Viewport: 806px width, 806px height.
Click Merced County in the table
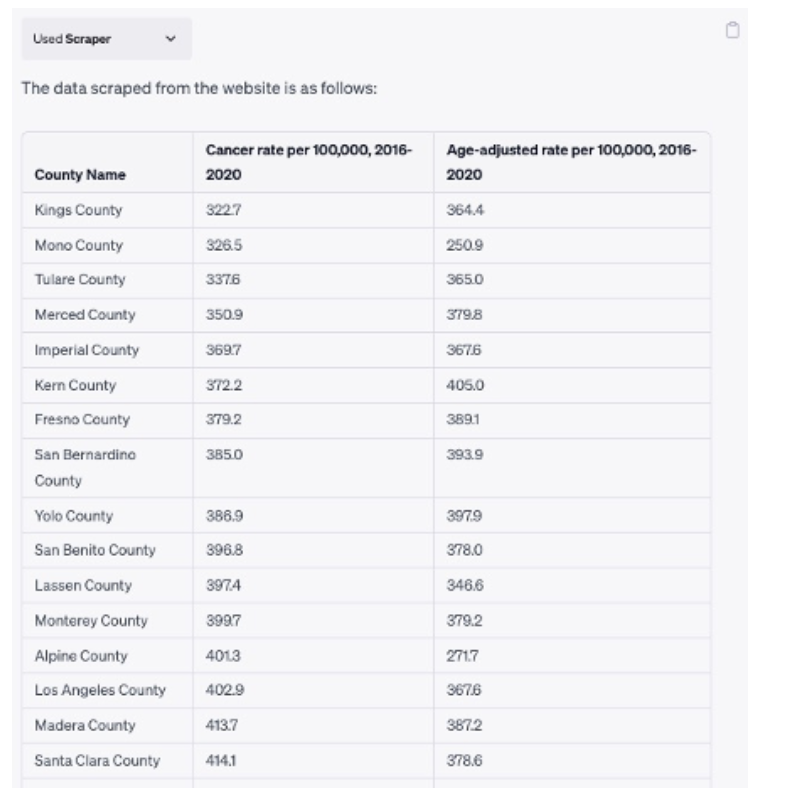point(84,315)
